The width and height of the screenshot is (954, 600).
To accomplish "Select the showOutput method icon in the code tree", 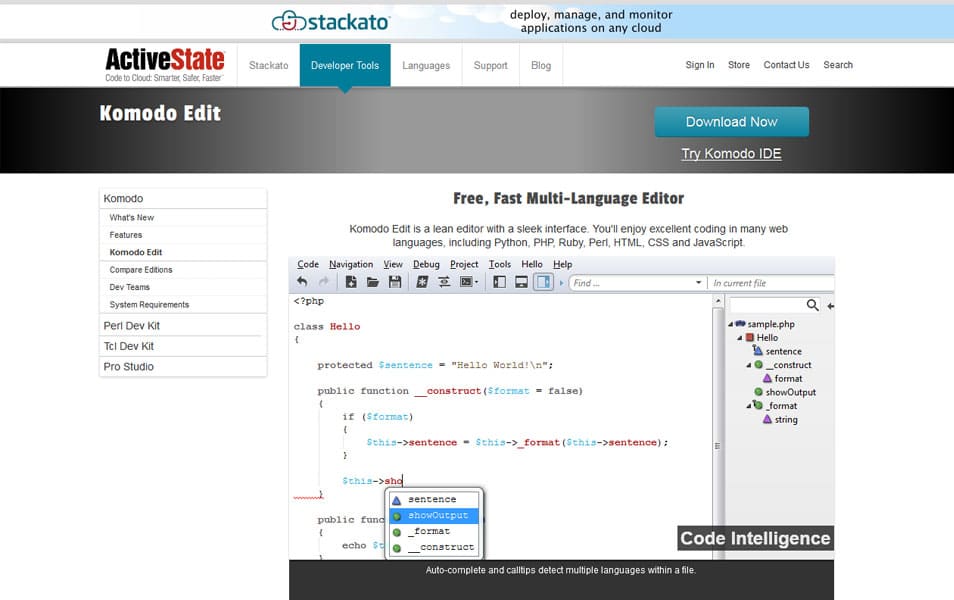I will tap(758, 392).
